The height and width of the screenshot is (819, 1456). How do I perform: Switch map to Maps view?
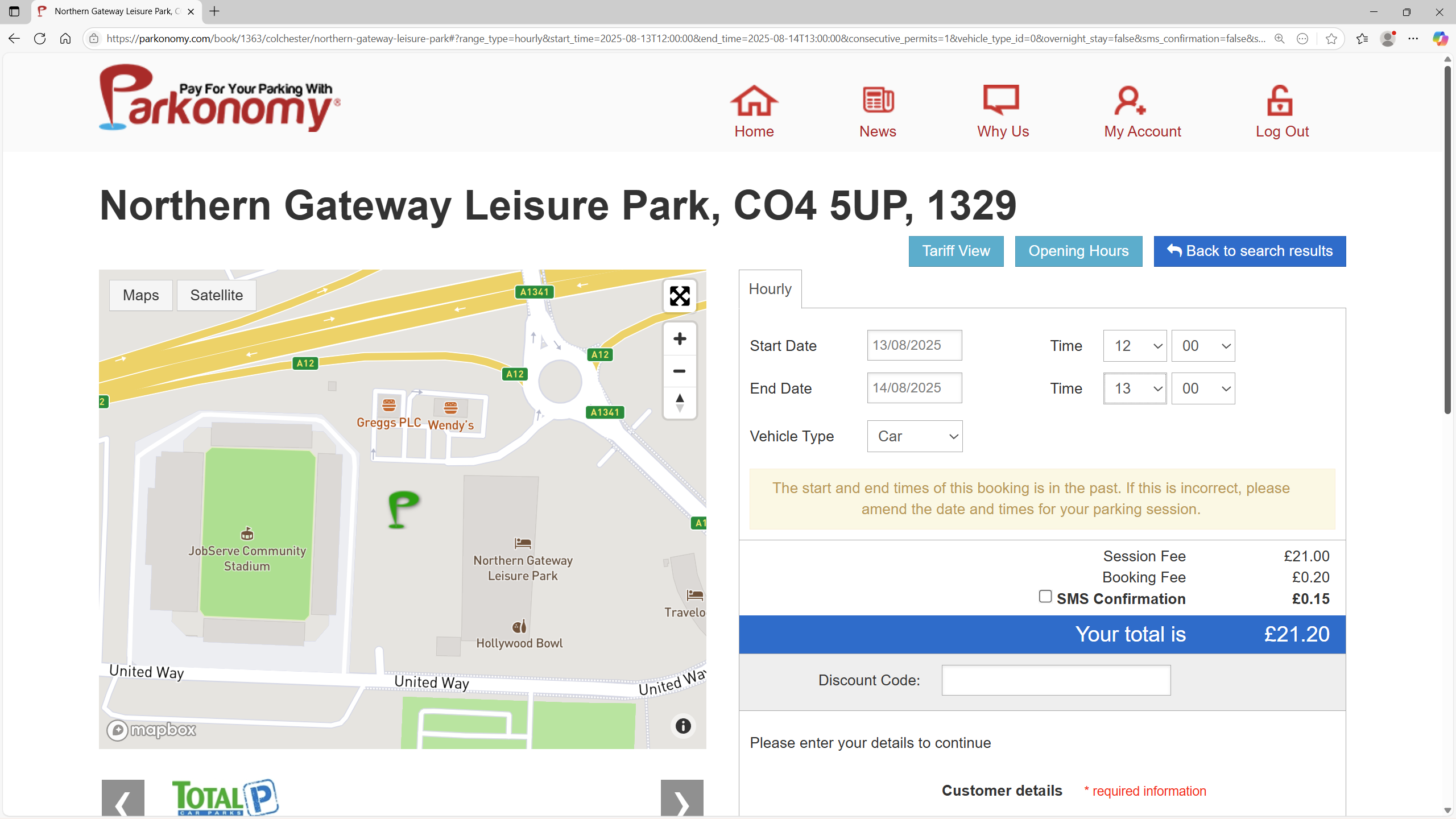[x=141, y=295]
